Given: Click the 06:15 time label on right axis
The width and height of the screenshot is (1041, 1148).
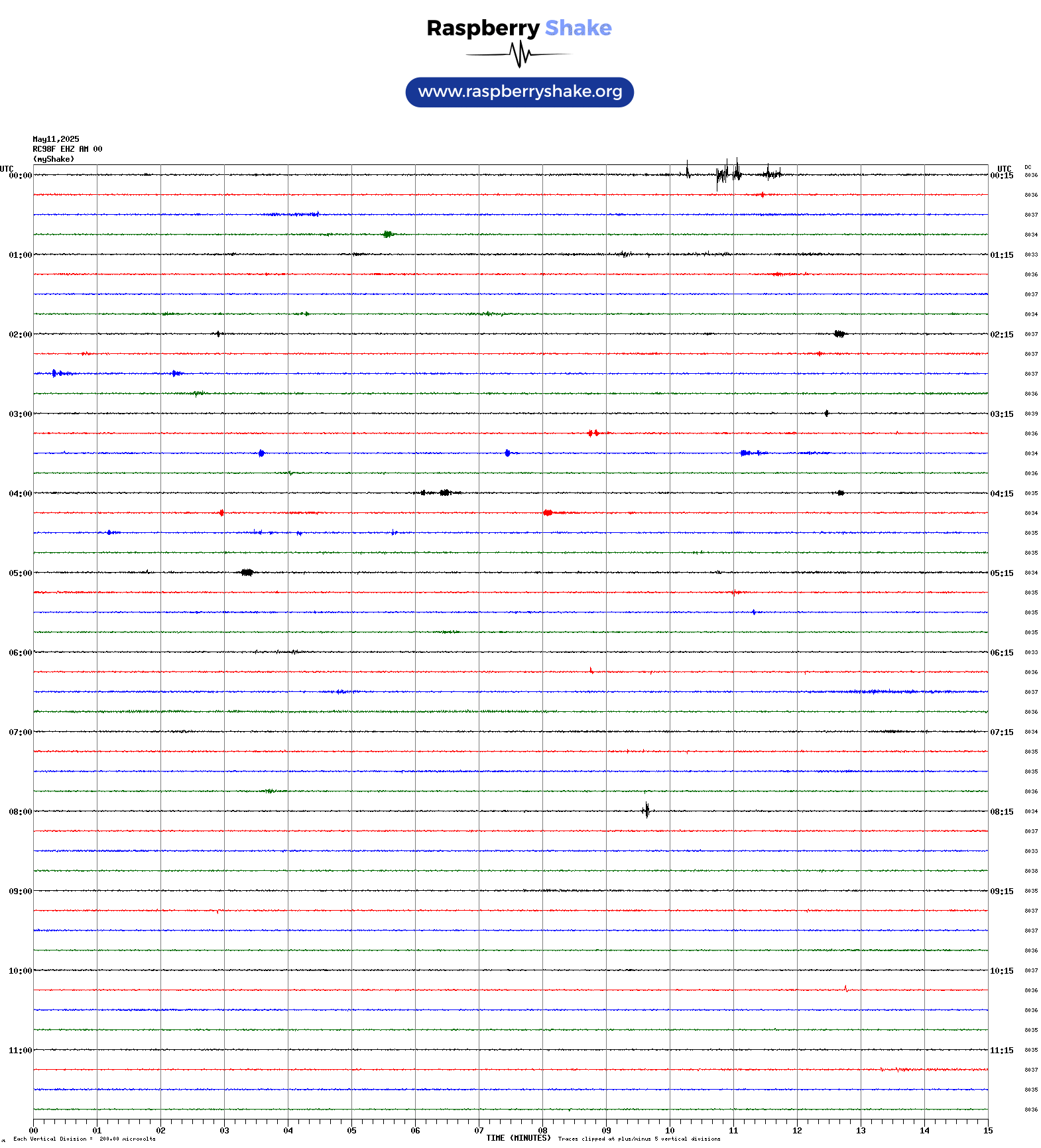Looking at the screenshot, I should point(1002,653).
